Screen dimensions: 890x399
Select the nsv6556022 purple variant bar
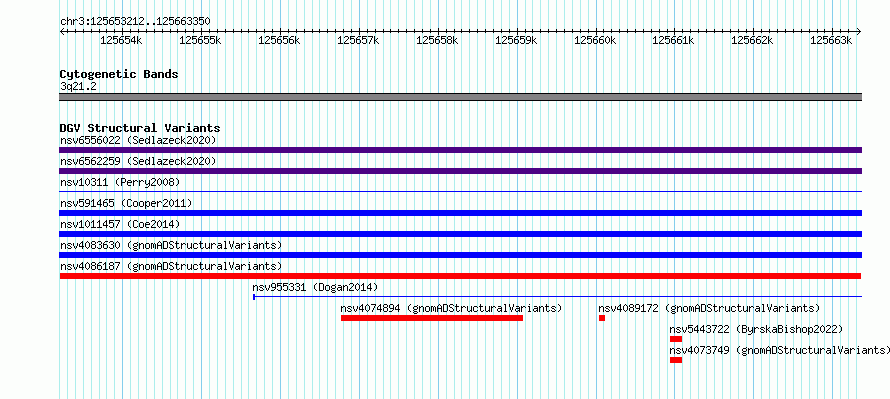coord(460,150)
